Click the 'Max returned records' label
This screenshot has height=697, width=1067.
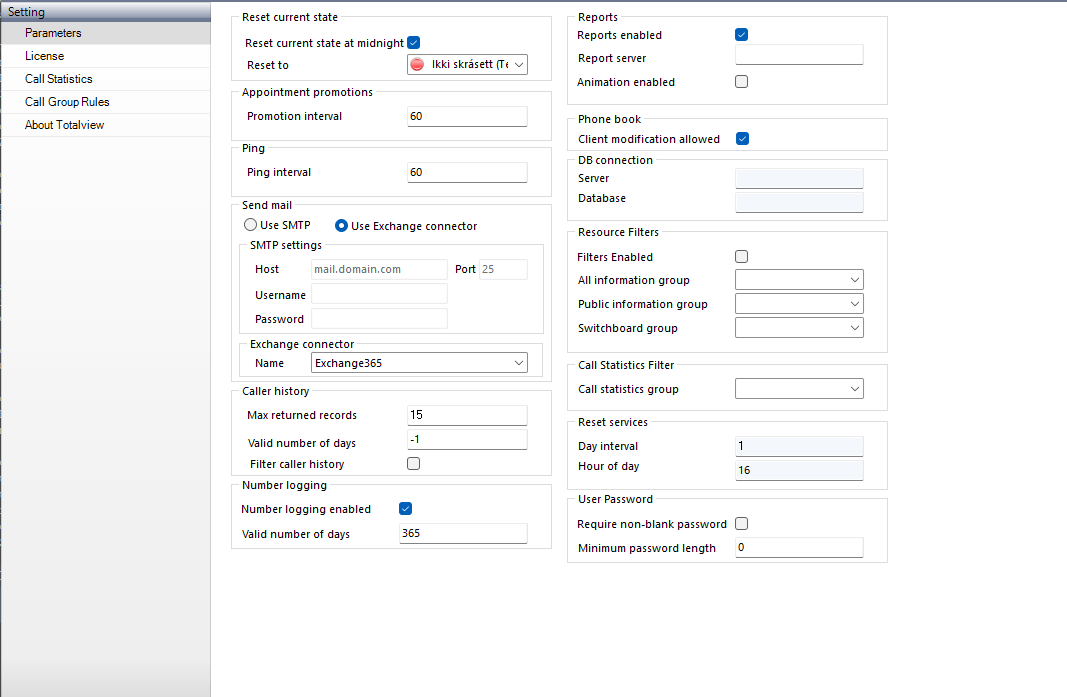point(302,415)
